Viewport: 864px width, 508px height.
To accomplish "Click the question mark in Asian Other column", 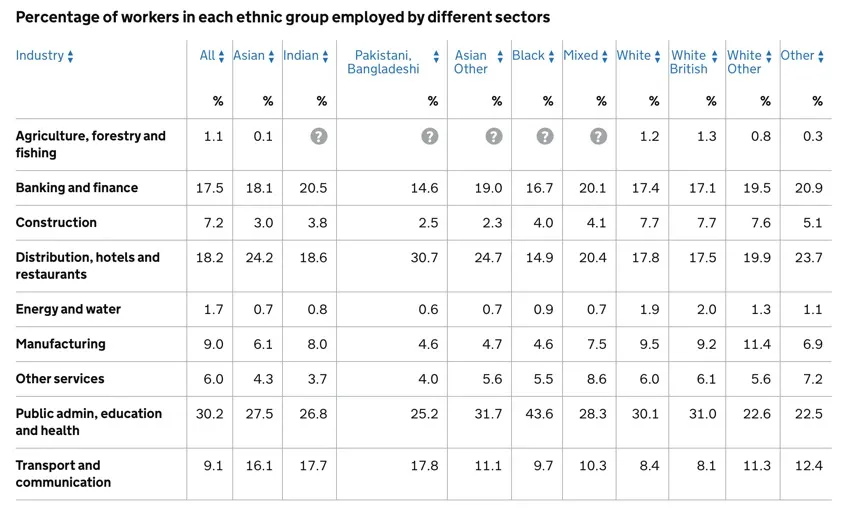I will pos(493,136).
